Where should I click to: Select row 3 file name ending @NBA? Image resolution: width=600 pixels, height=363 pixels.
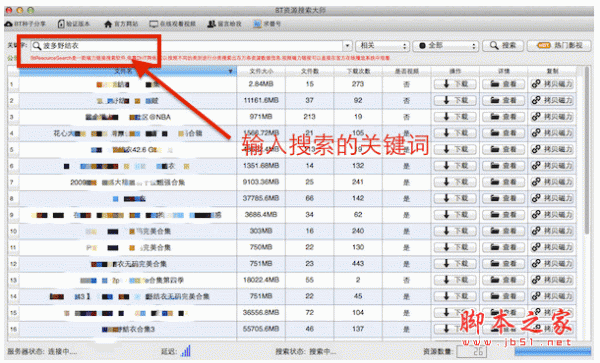click(128, 117)
